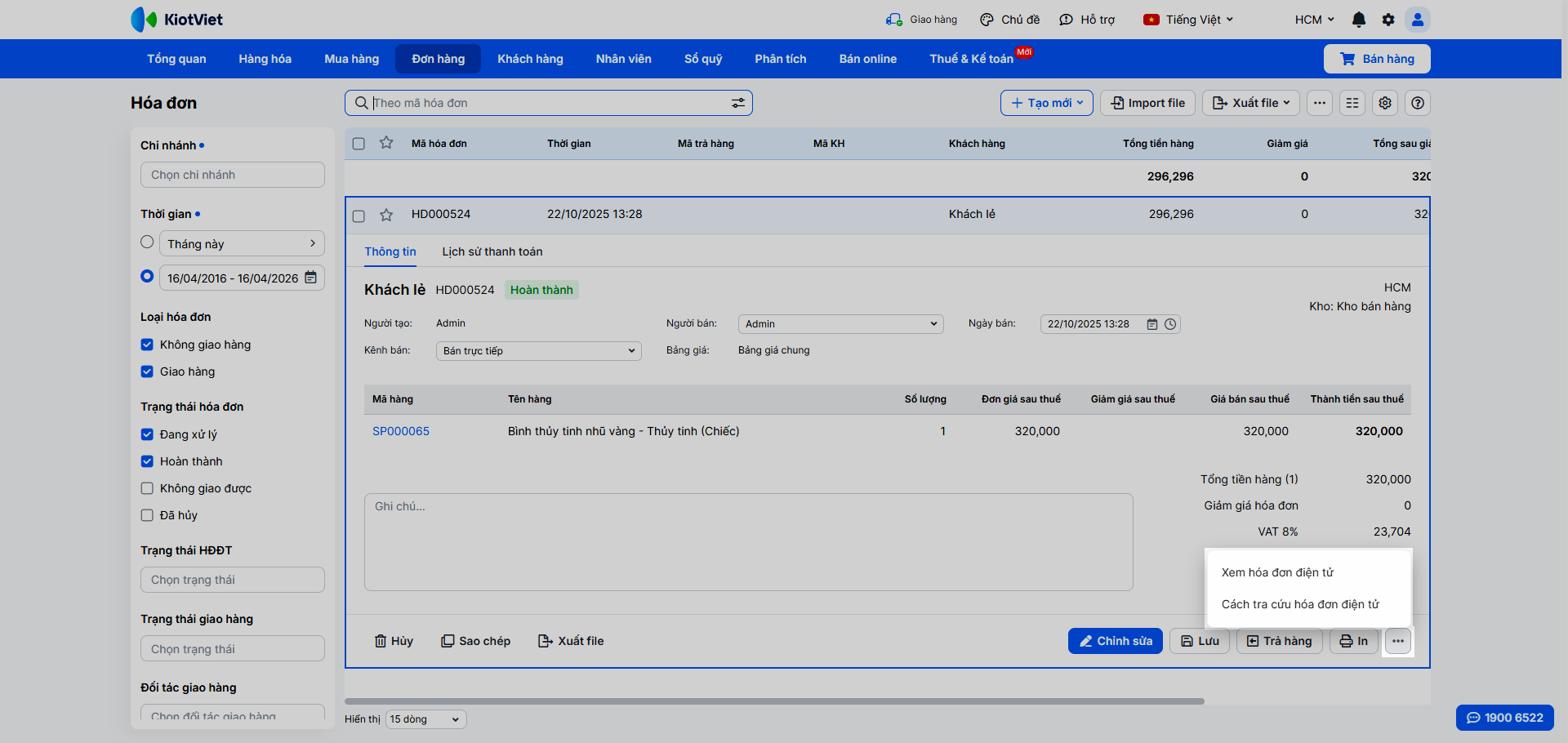Uncheck the Không giao hàng checkbox

coord(147,345)
